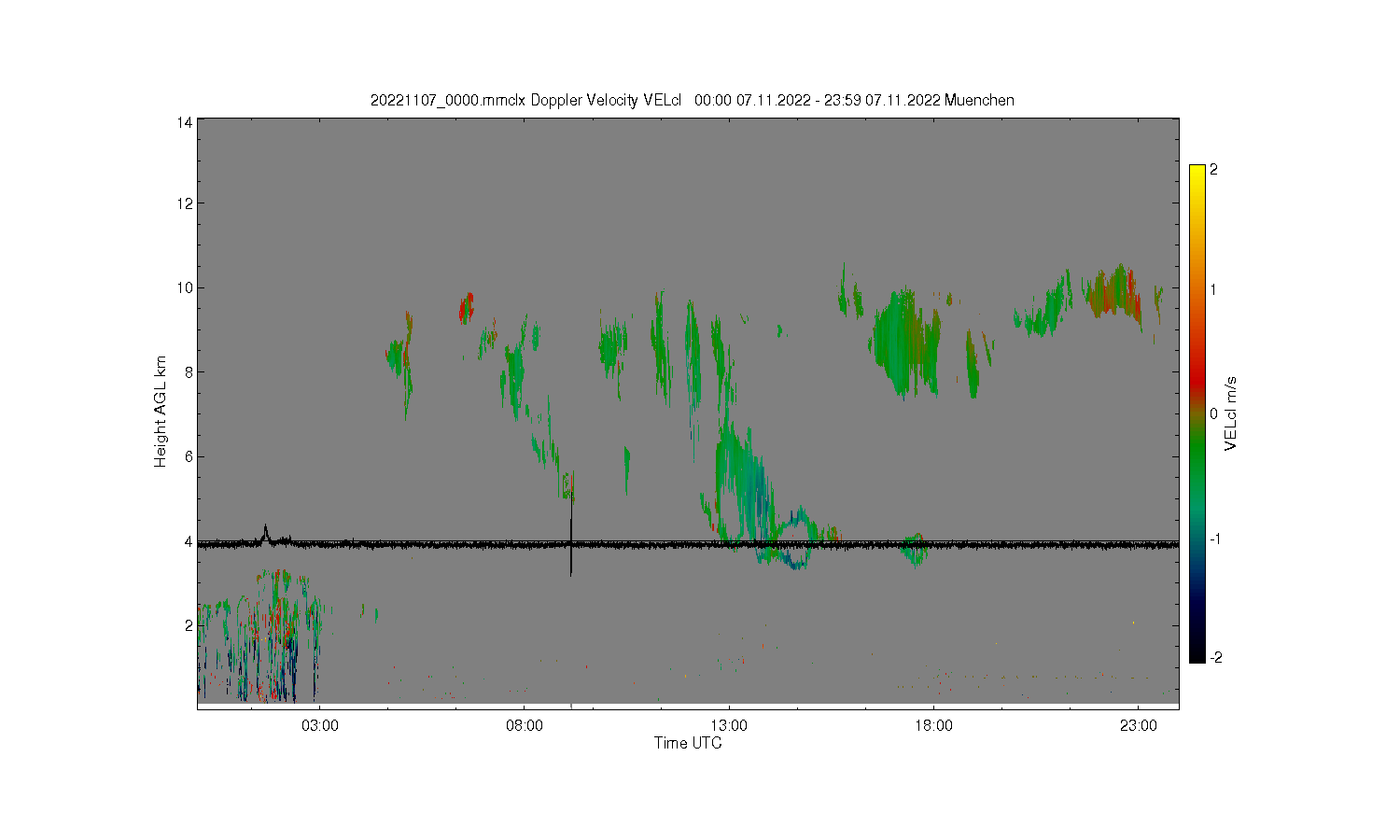The image size is (1400, 840).
Task: Click the 4 km height tick label
Action: tap(189, 541)
